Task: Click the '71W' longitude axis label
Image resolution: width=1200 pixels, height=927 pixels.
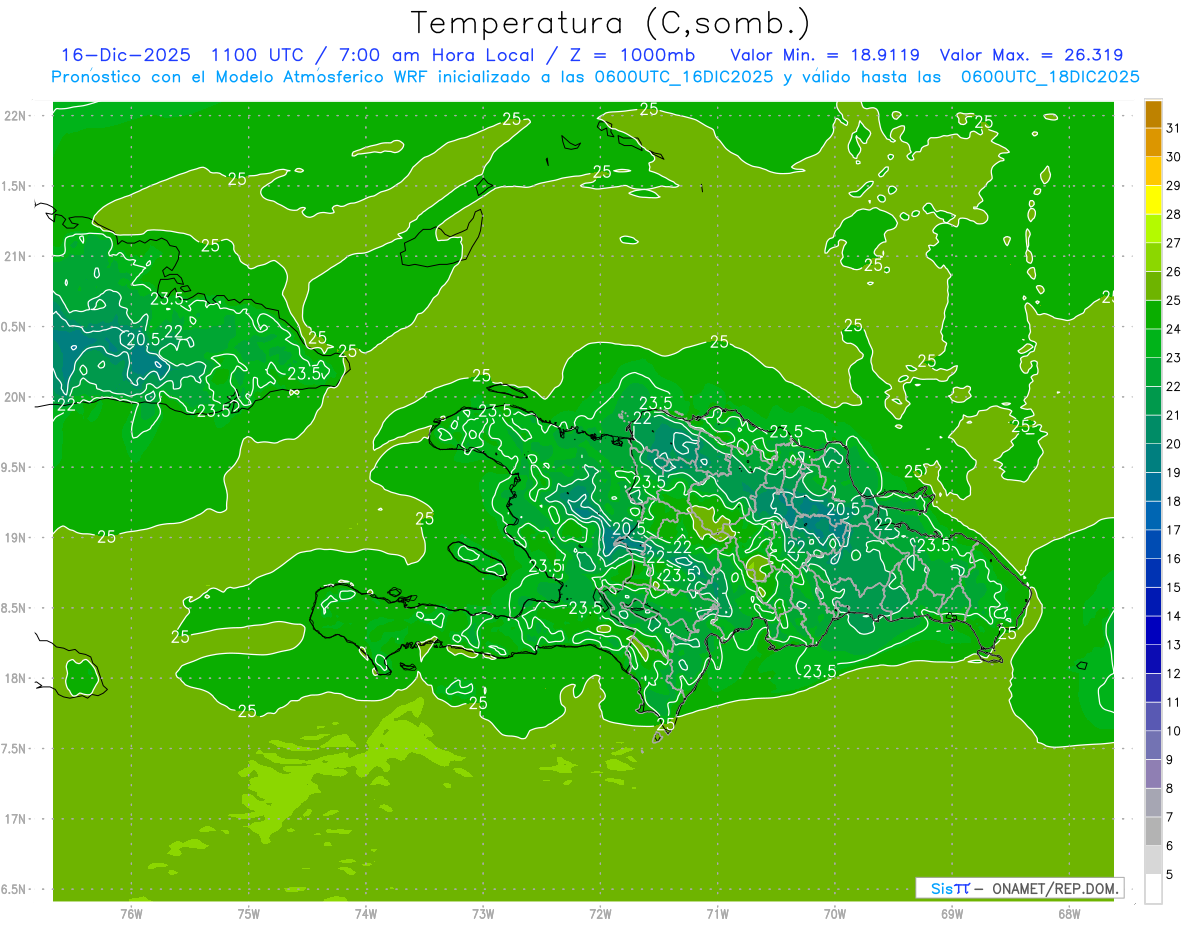Action: point(717,913)
